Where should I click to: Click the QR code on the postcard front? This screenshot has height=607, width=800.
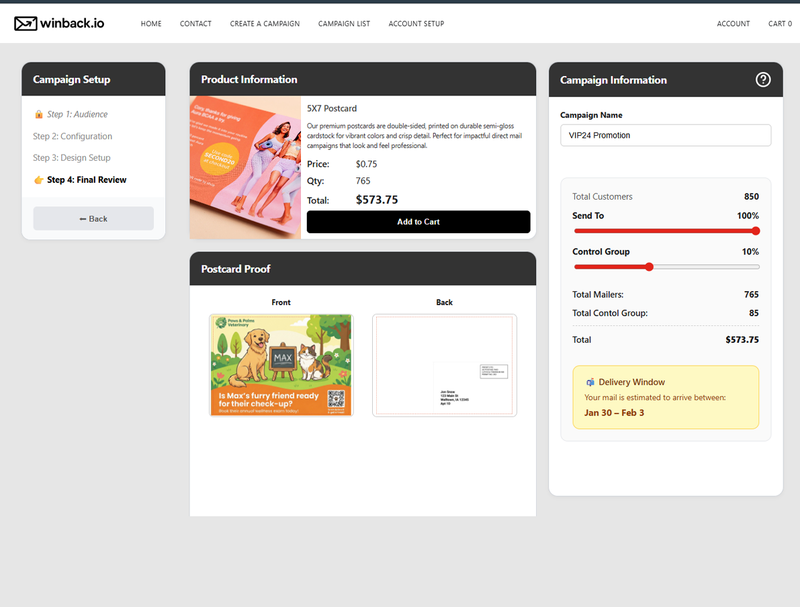point(336,399)
